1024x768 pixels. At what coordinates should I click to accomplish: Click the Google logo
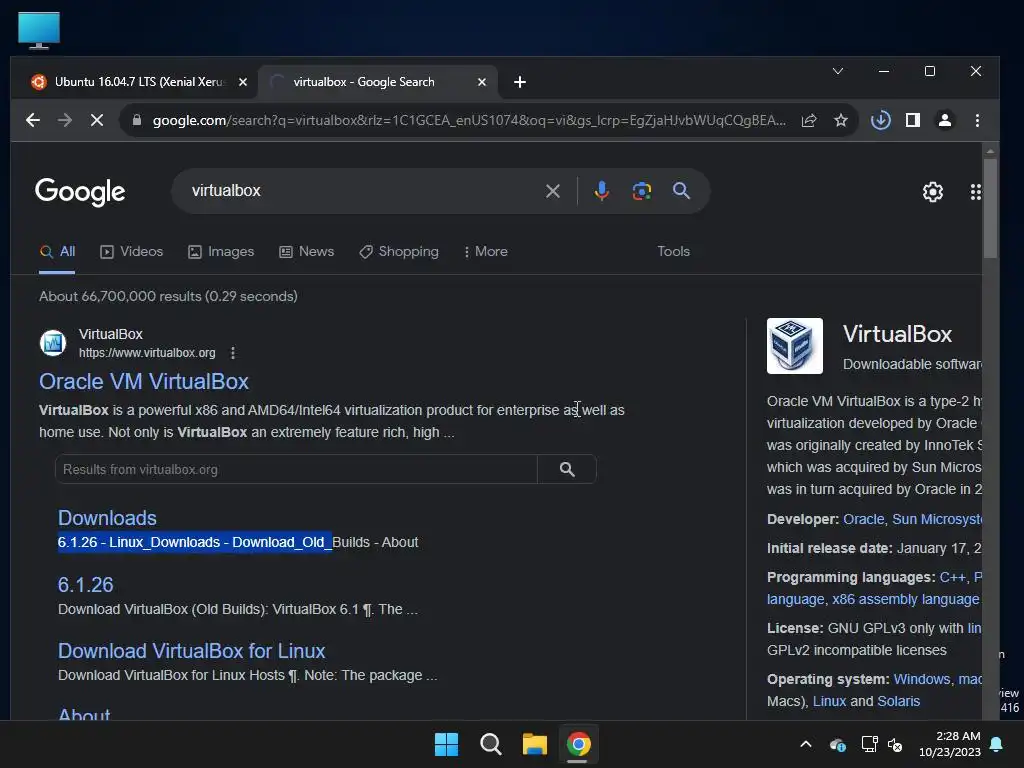pos(80,192)
